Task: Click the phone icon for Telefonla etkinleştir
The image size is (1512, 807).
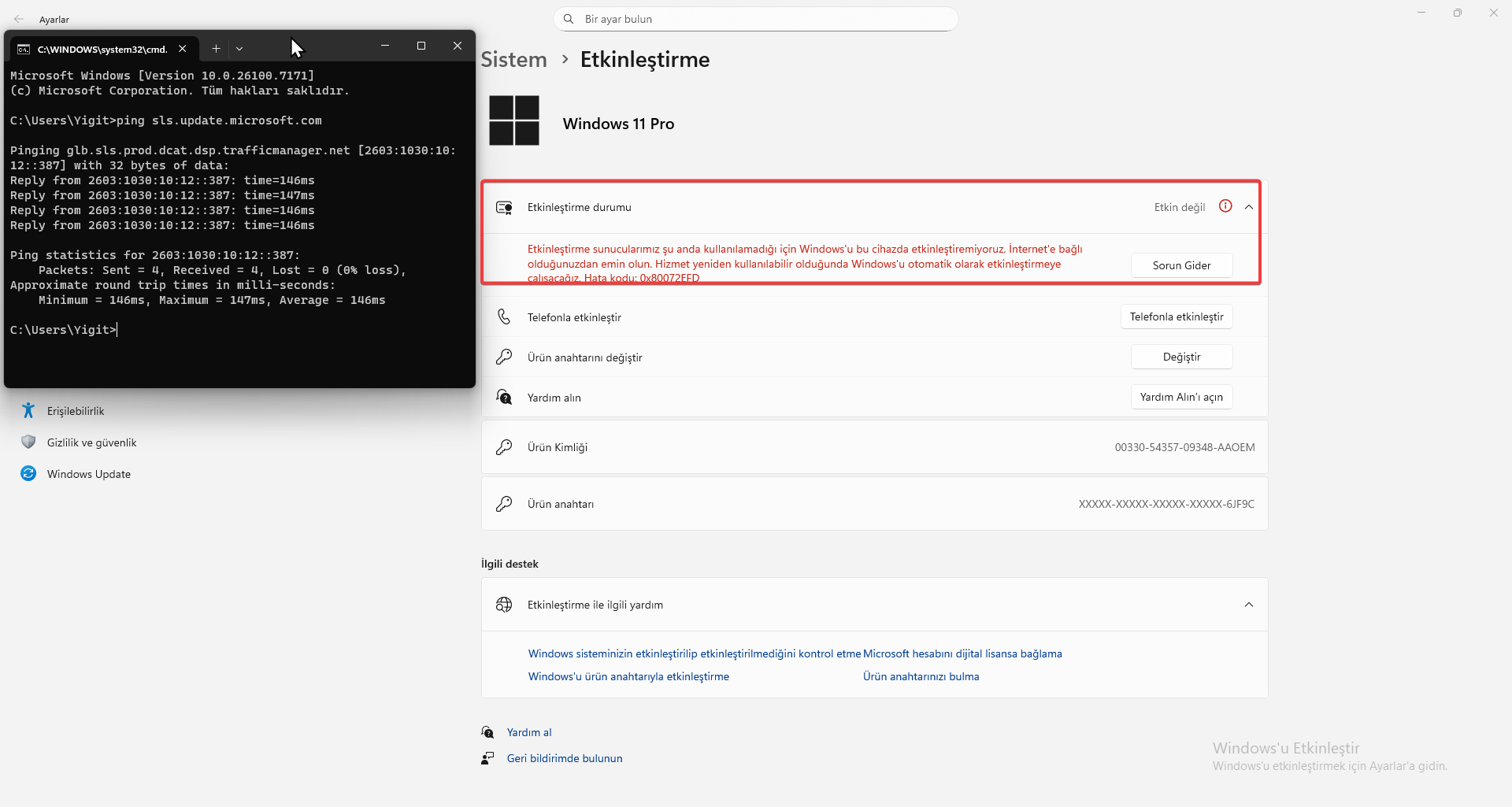Action: [x=504, y=317]
